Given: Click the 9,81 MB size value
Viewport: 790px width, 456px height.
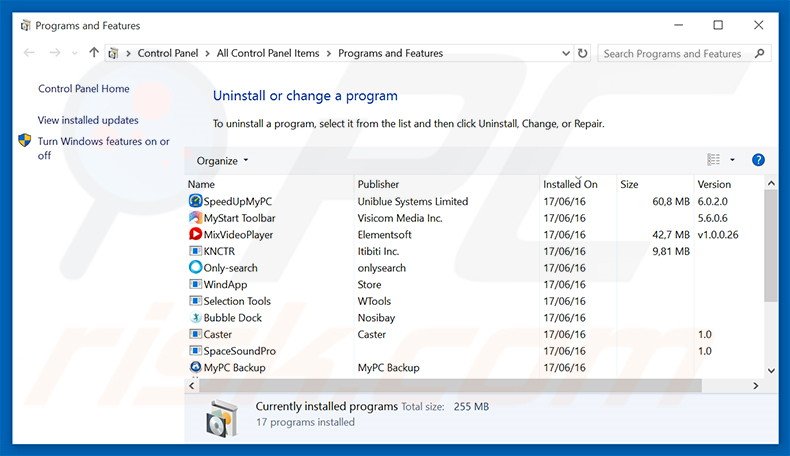Looking at the screenshot, I should [x=671, y=251].
